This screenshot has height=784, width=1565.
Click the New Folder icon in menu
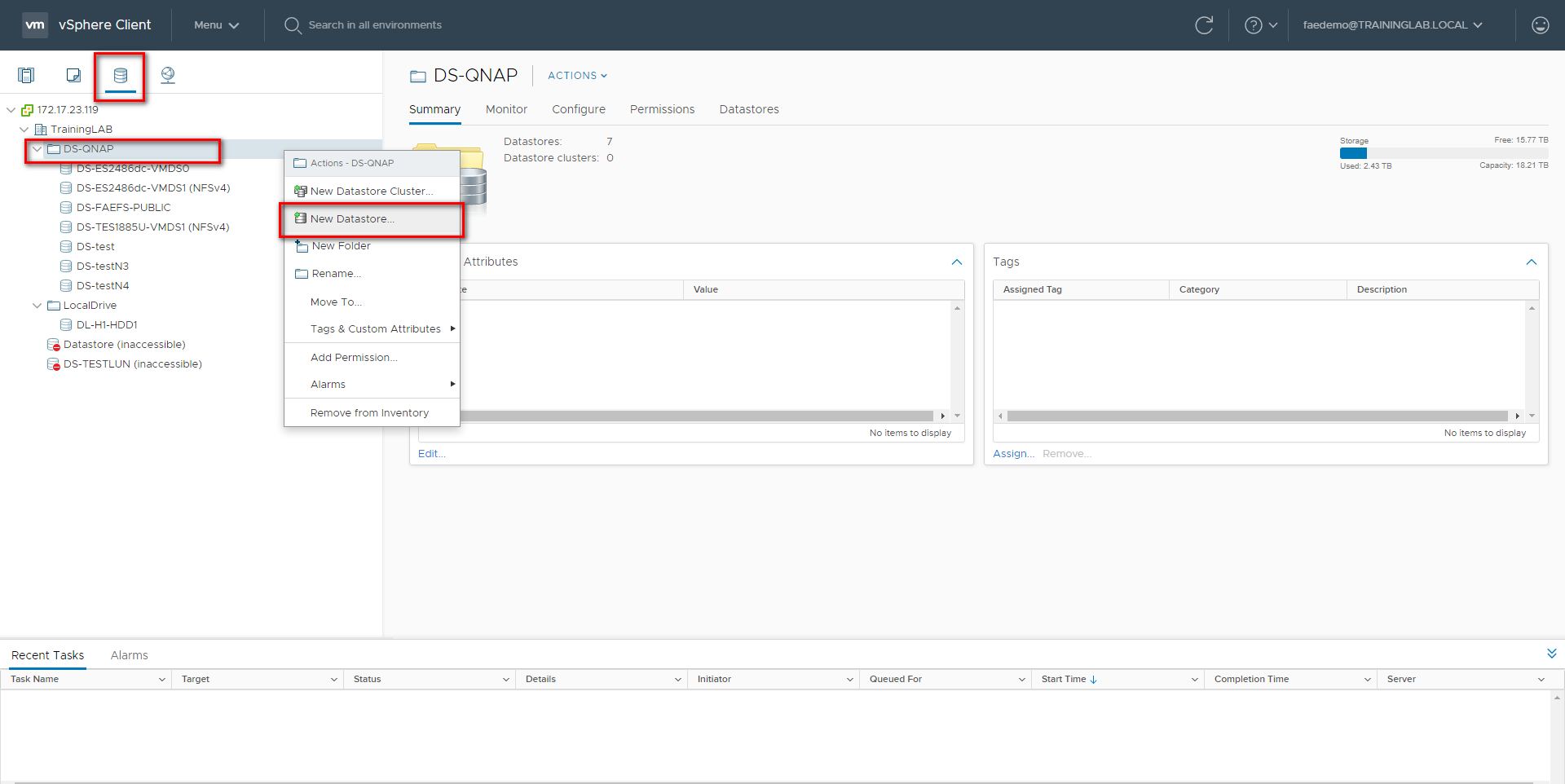point(302,246)
